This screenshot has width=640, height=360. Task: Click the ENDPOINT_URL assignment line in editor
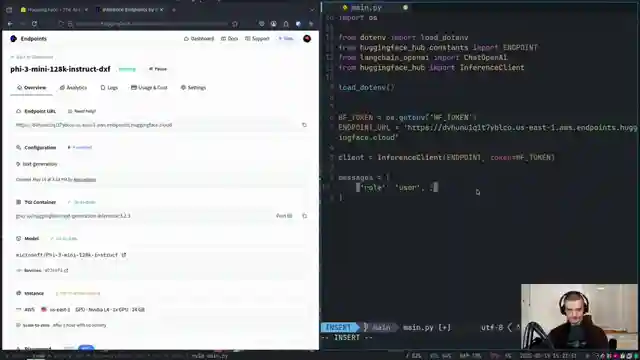(488, 132)
